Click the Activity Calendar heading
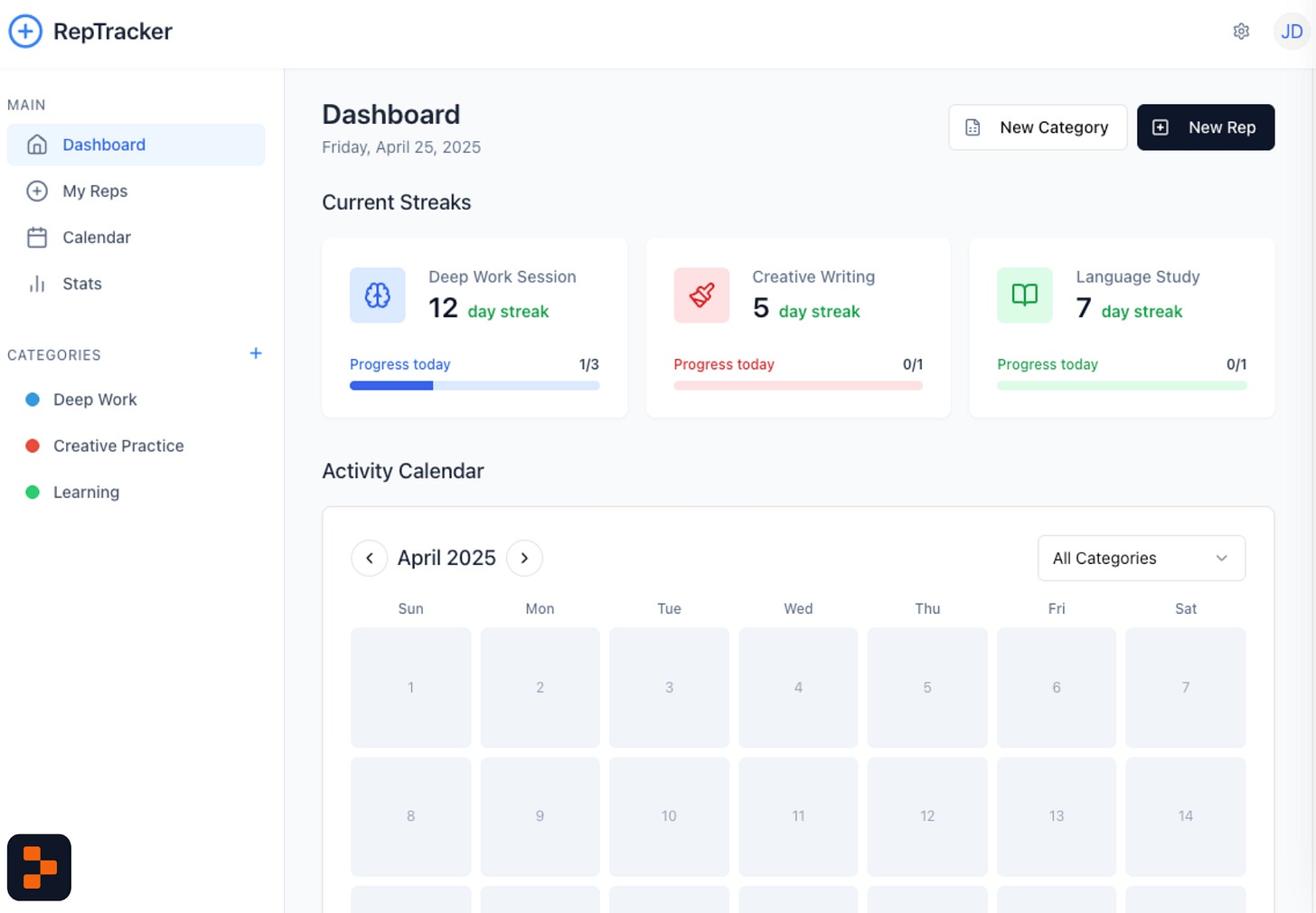The width and height of the screenshot is (1316, 913). (x=403, y=471)
